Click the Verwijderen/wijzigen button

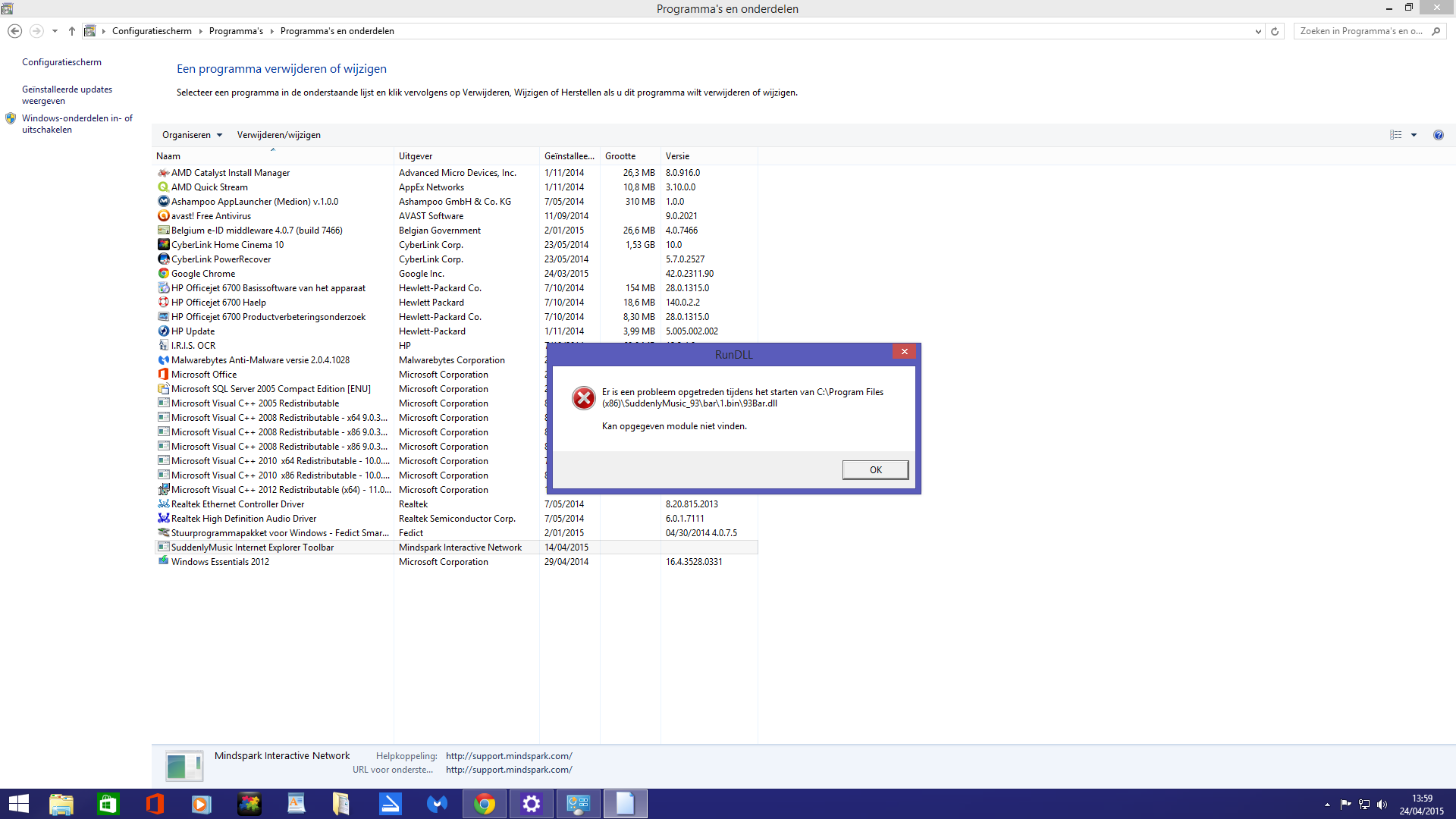click(x=278, y=135)
